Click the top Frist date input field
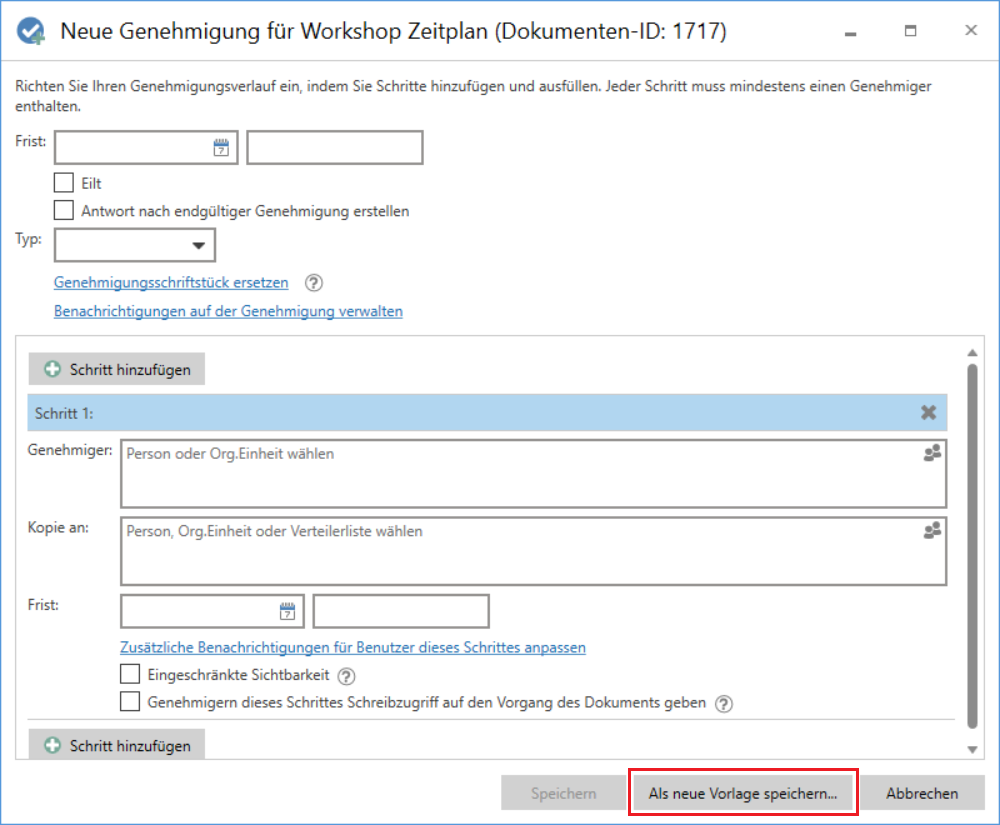The width and height of the screenshot is (1000, 825). [146, 148]
